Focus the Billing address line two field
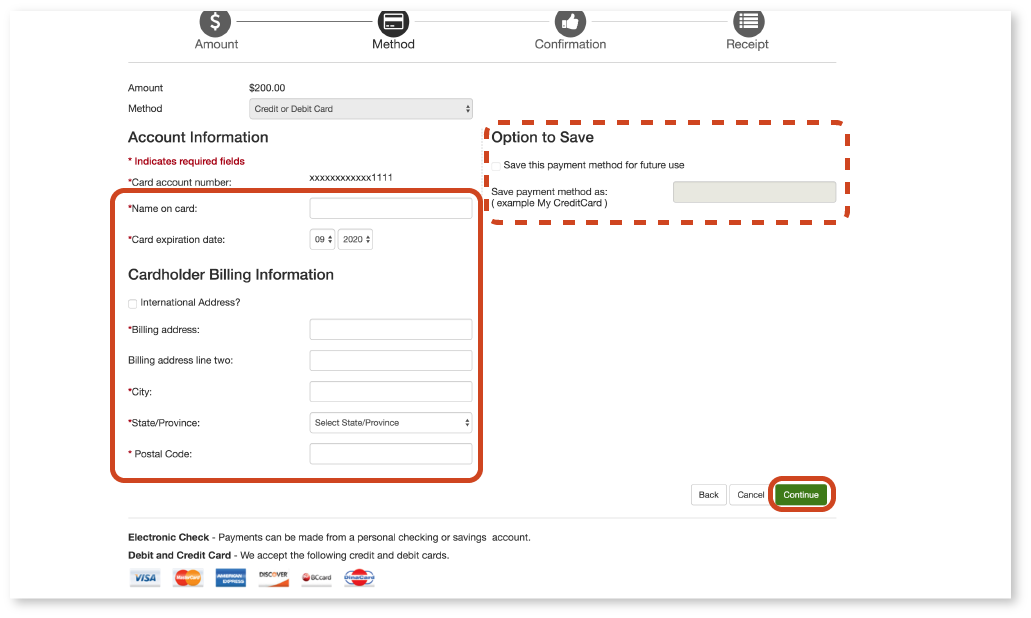1031x618 pixels. click(x=391, y=360)
